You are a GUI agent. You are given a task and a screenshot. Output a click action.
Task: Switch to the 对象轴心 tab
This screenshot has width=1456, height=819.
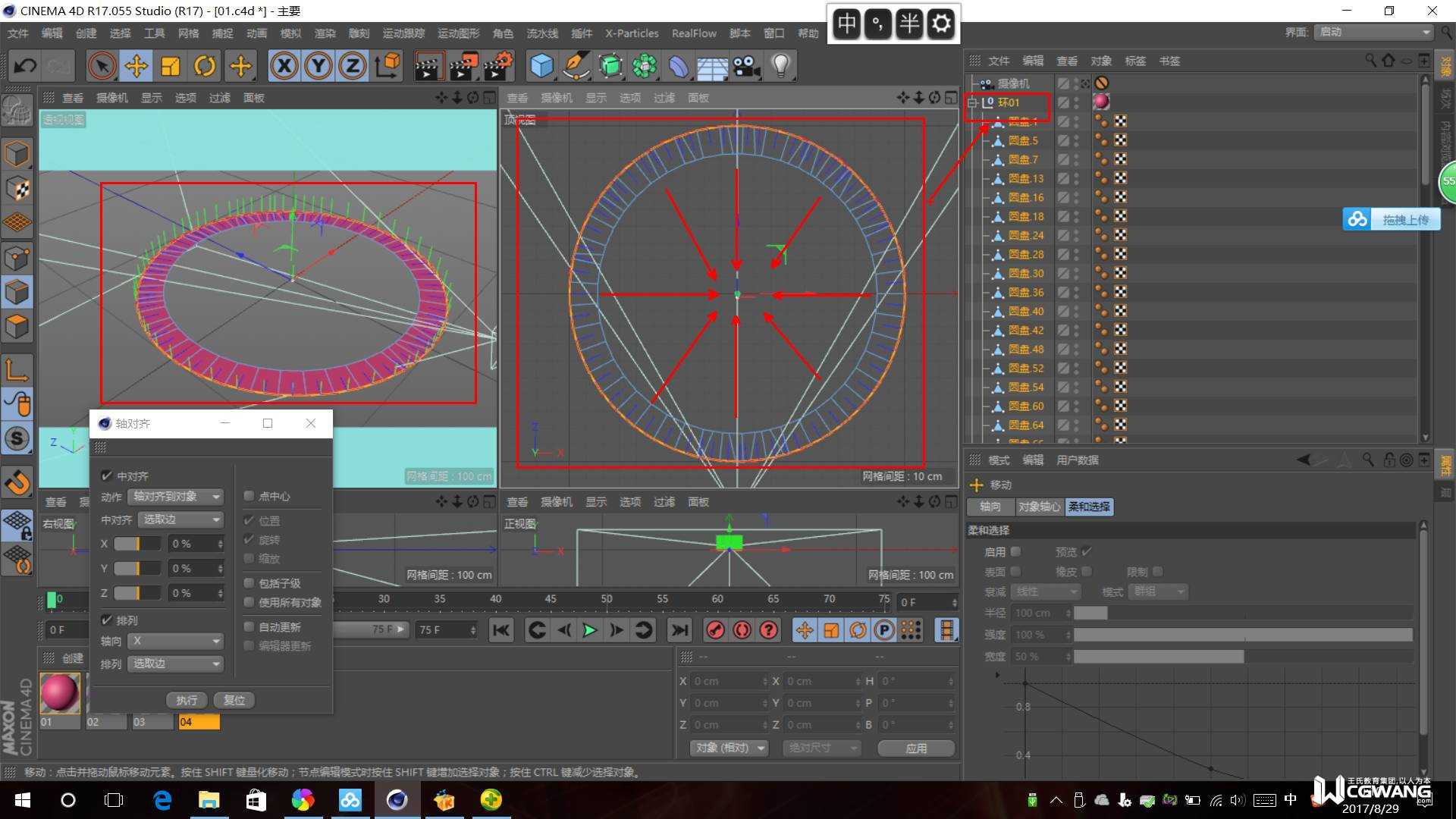click(x=1038, y=507)
